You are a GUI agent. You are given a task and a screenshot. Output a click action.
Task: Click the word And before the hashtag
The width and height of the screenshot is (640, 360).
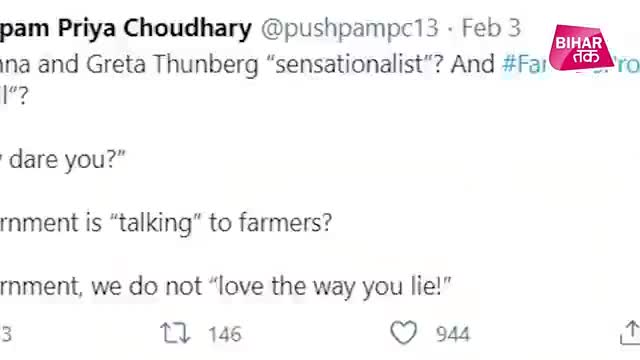(x=472, y=64)
